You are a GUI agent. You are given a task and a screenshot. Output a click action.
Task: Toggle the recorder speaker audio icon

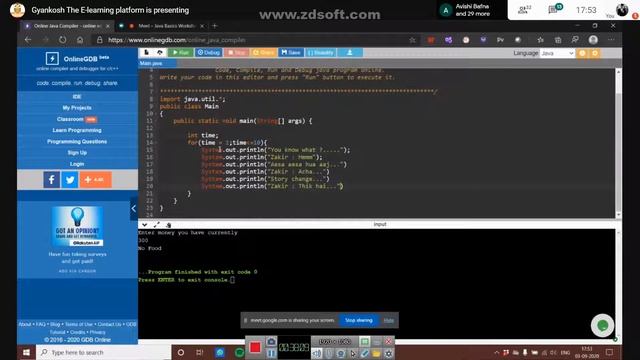(x=317, y=353)
